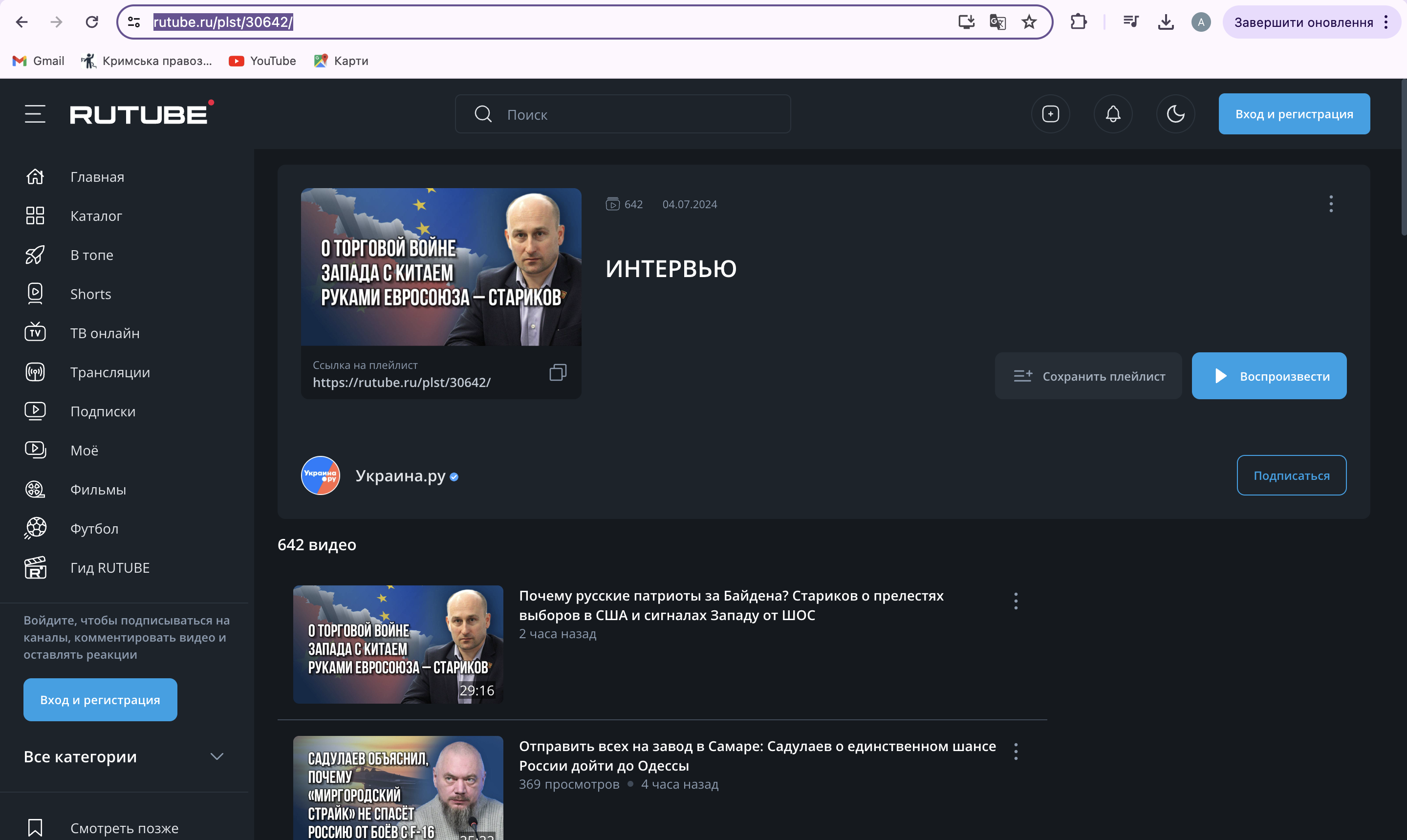Open video title about Садулаев and Самара
This screenshot has width=1407, height=840.
(758, 755)
